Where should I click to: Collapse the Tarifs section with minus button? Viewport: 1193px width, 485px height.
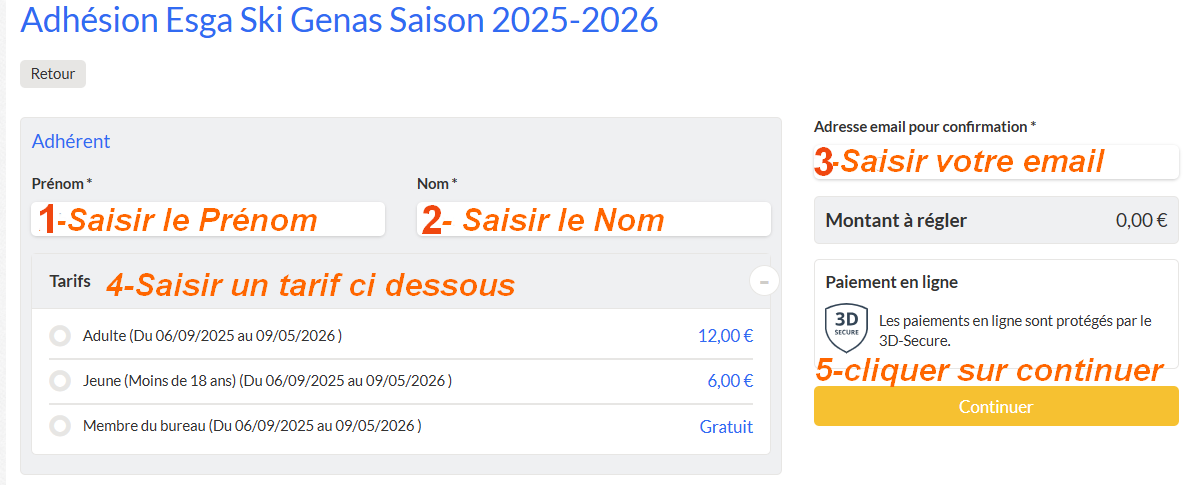(x=764, y=282)
